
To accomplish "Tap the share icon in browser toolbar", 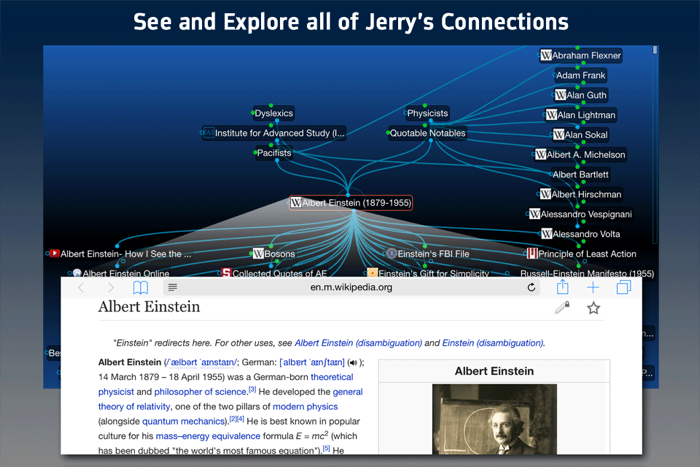I will (562, 287).
